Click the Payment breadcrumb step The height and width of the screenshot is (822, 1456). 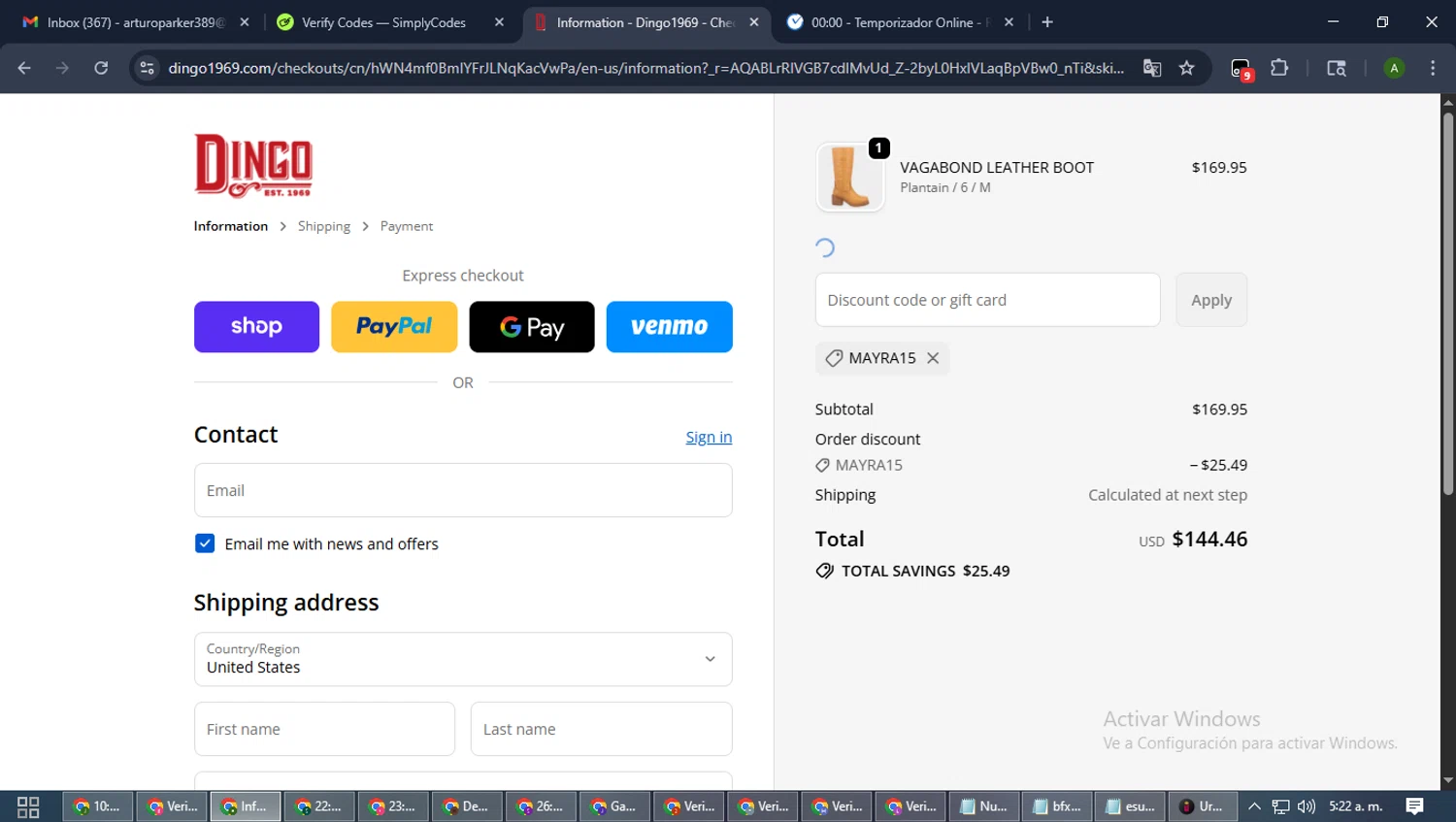pos(407,226)
